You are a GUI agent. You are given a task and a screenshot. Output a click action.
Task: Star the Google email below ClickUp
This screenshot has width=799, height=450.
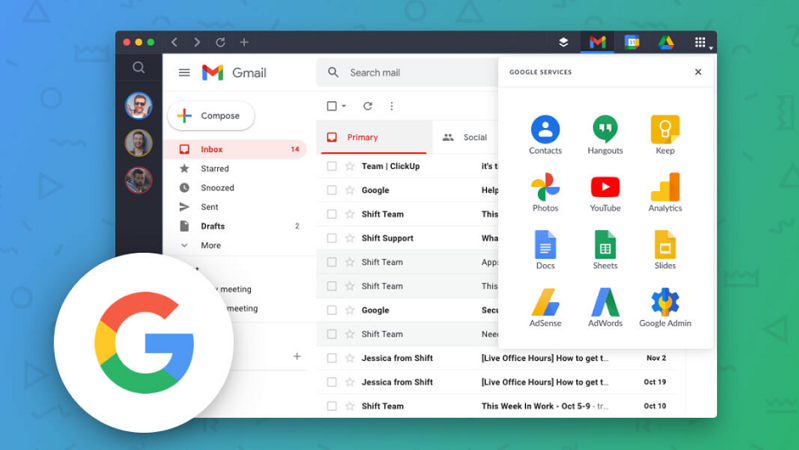(350, 190)
